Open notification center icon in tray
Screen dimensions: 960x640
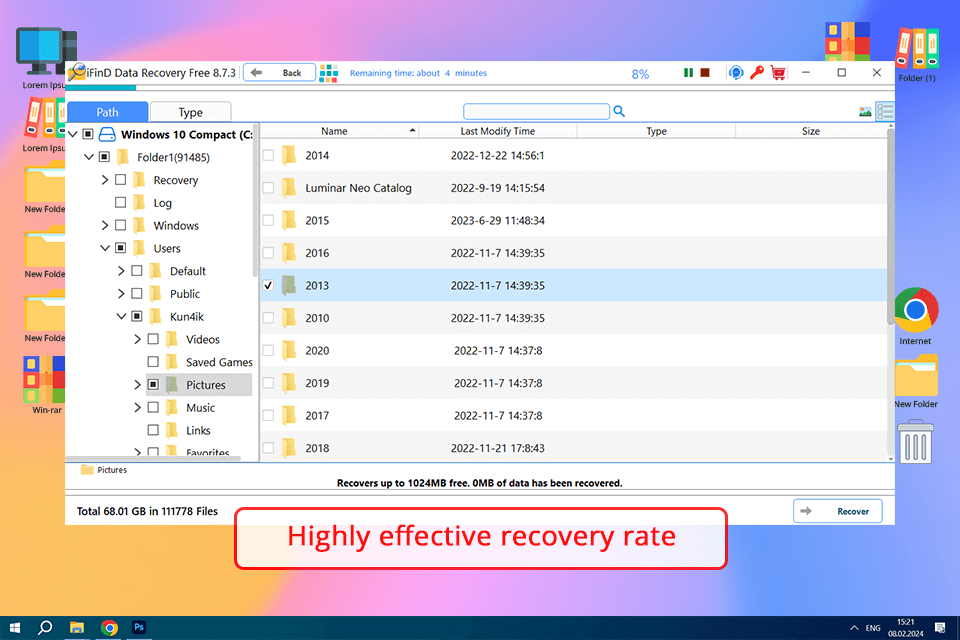click(x=940, y=628)
